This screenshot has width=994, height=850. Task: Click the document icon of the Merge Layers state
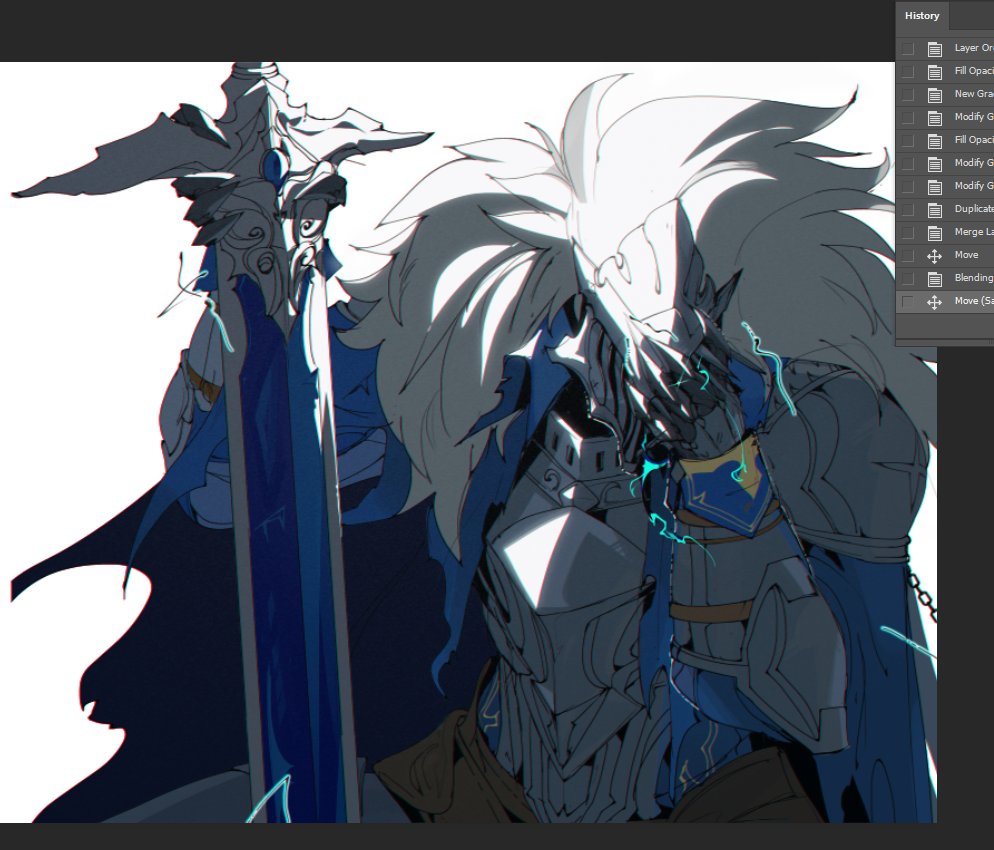[x=934, y=232]
